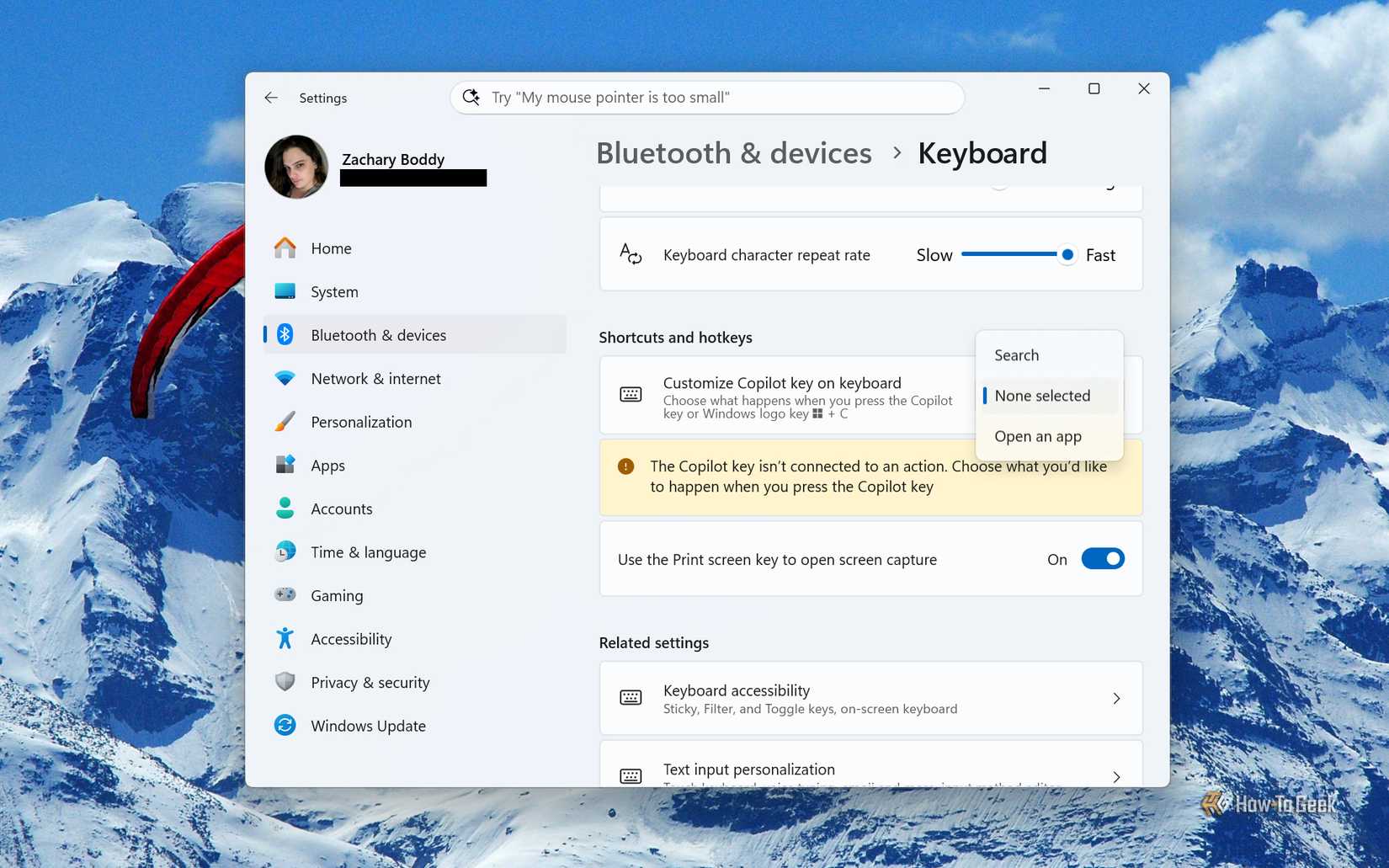Image resolution: width=1389 pixels, height=868 pixels.
Task: Click the Related settings heading
Action: tap(654, 643)
